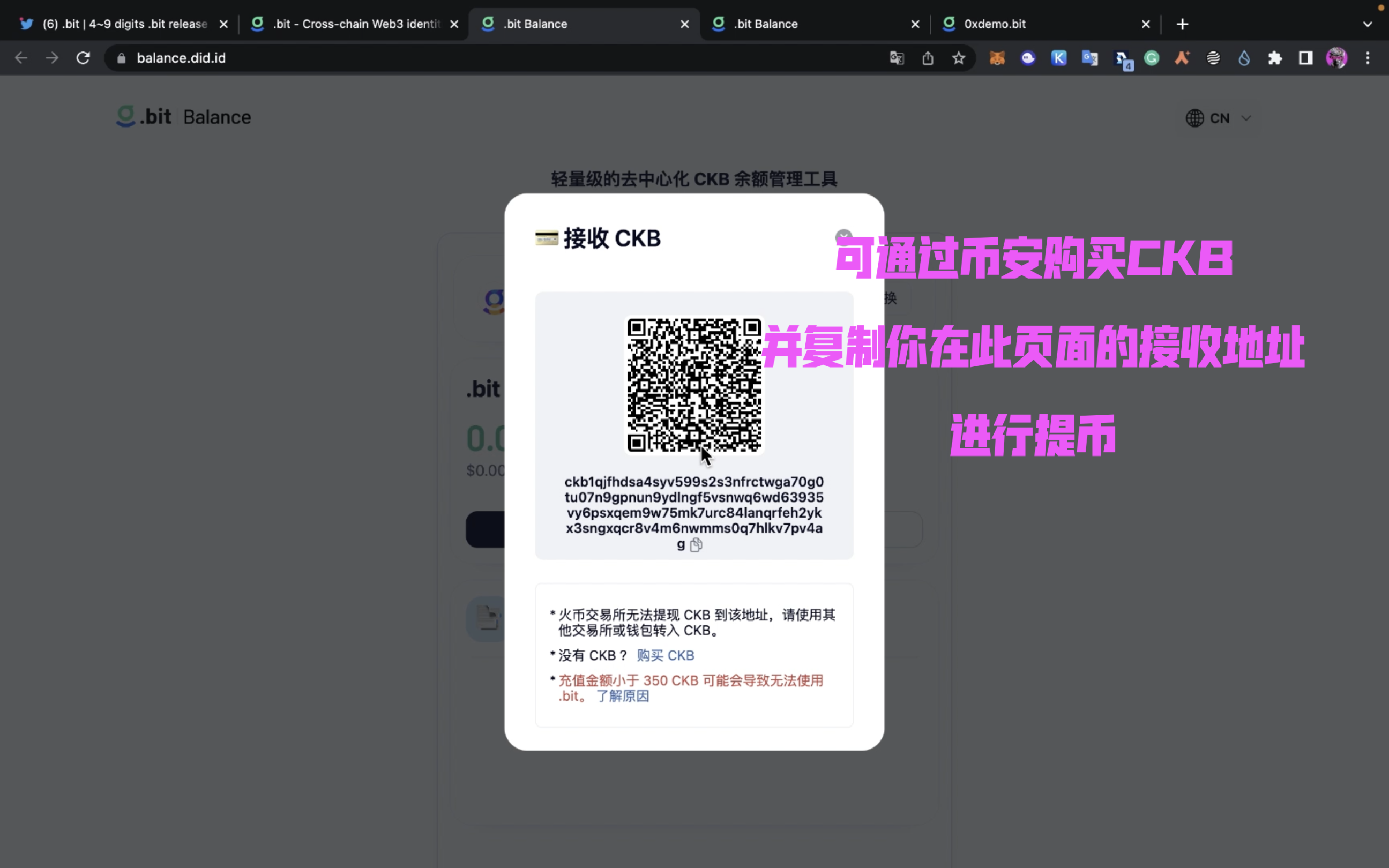
Task: Click the 火币交易所 notice text
Action: [696, 622]
